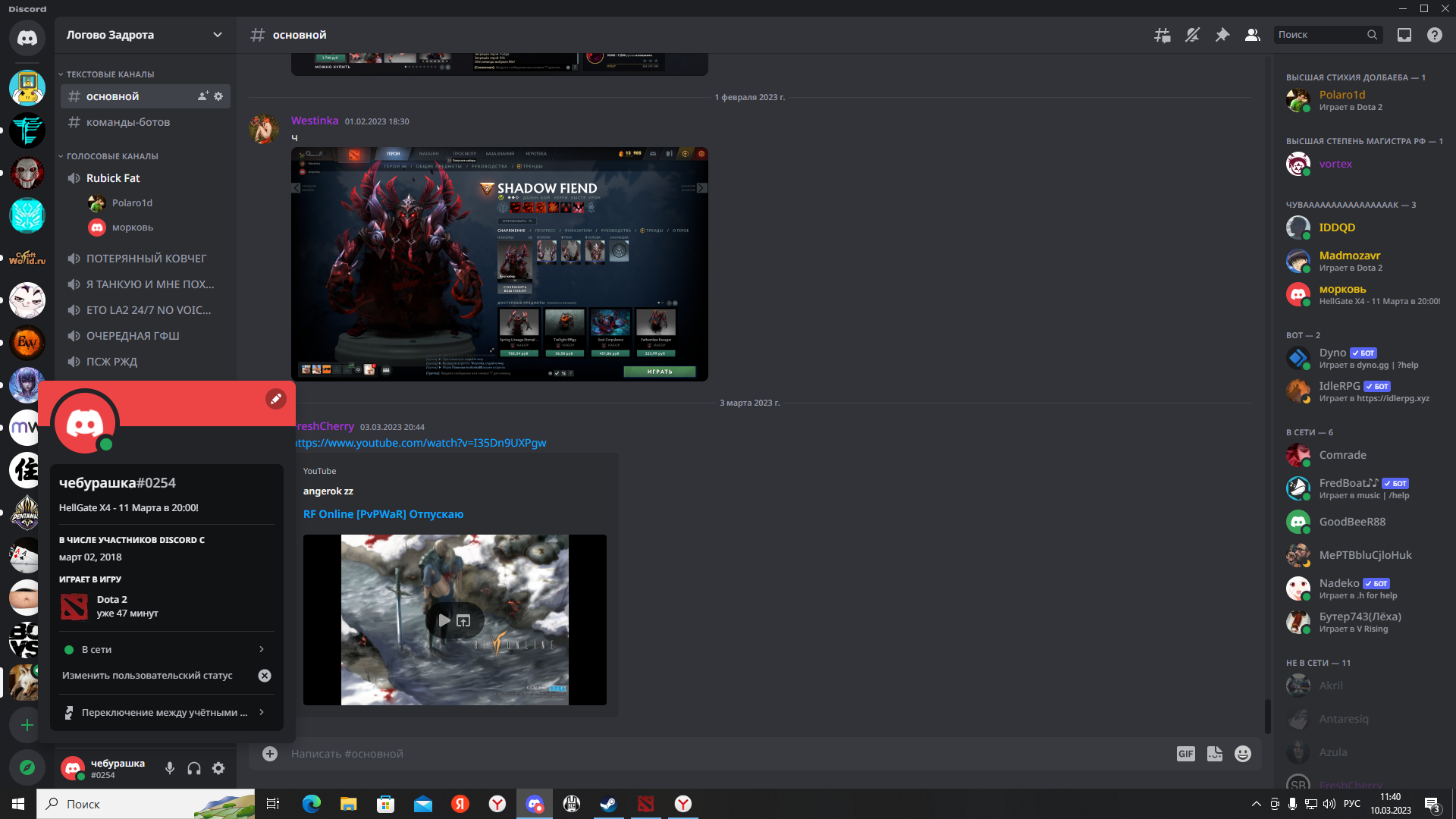Click the РУС language indicator in tray
This screenshot has width=1456, height=819.
1351,804
